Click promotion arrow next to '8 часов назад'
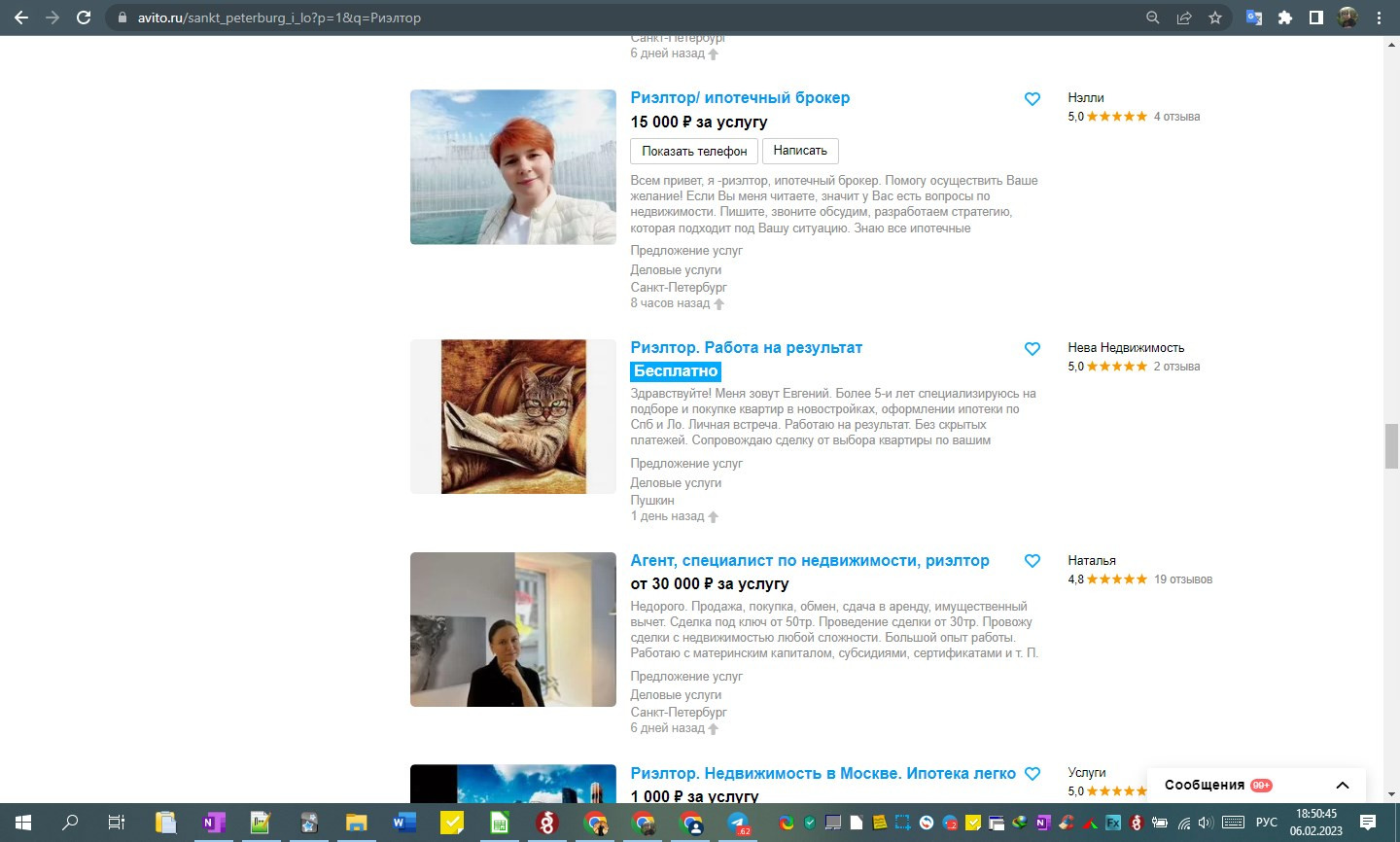This screenshot has width=1400, height=842. [x=719, y=304]
